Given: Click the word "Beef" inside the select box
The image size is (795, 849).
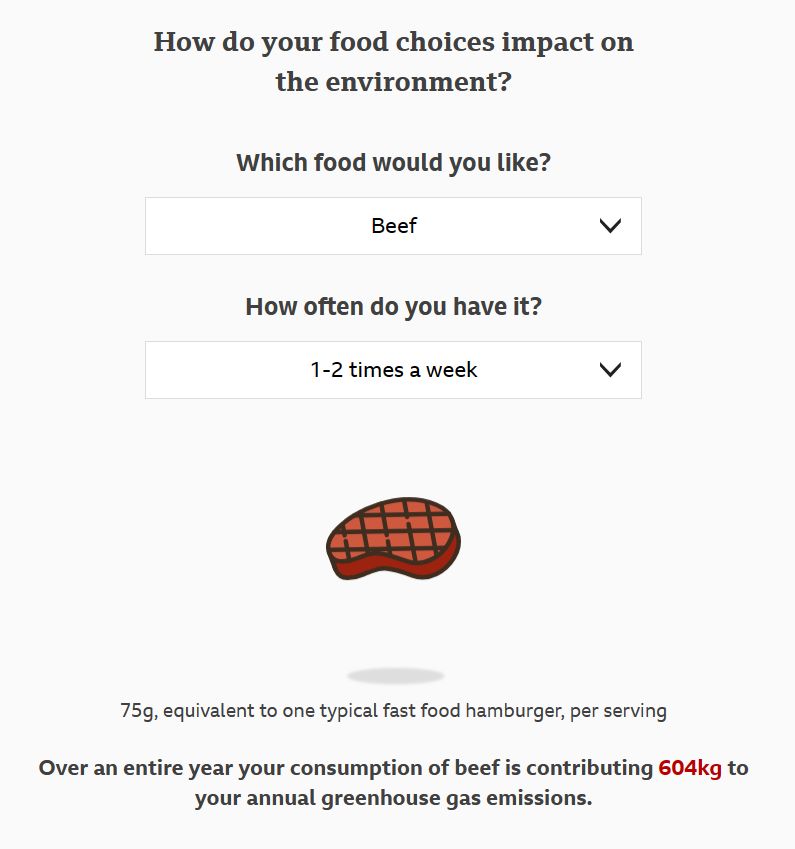Looking at the screenshot, I should pyautogui.click(x=394, y=226).
